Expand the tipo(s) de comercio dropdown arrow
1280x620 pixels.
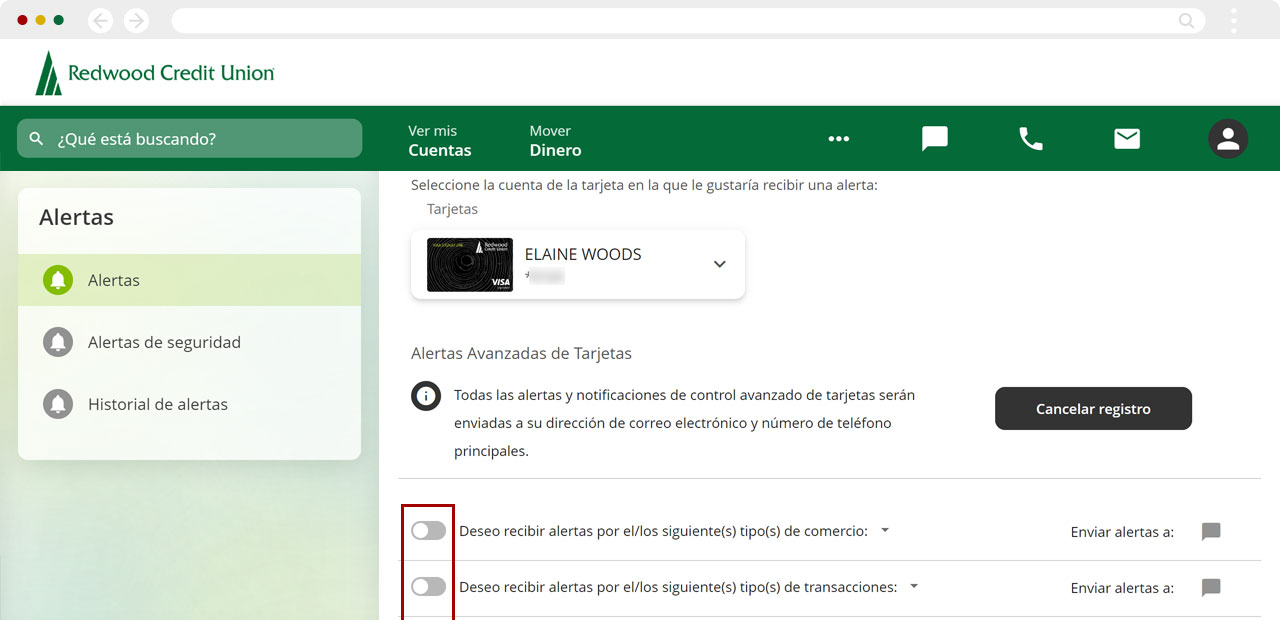[x=885, y=531]
